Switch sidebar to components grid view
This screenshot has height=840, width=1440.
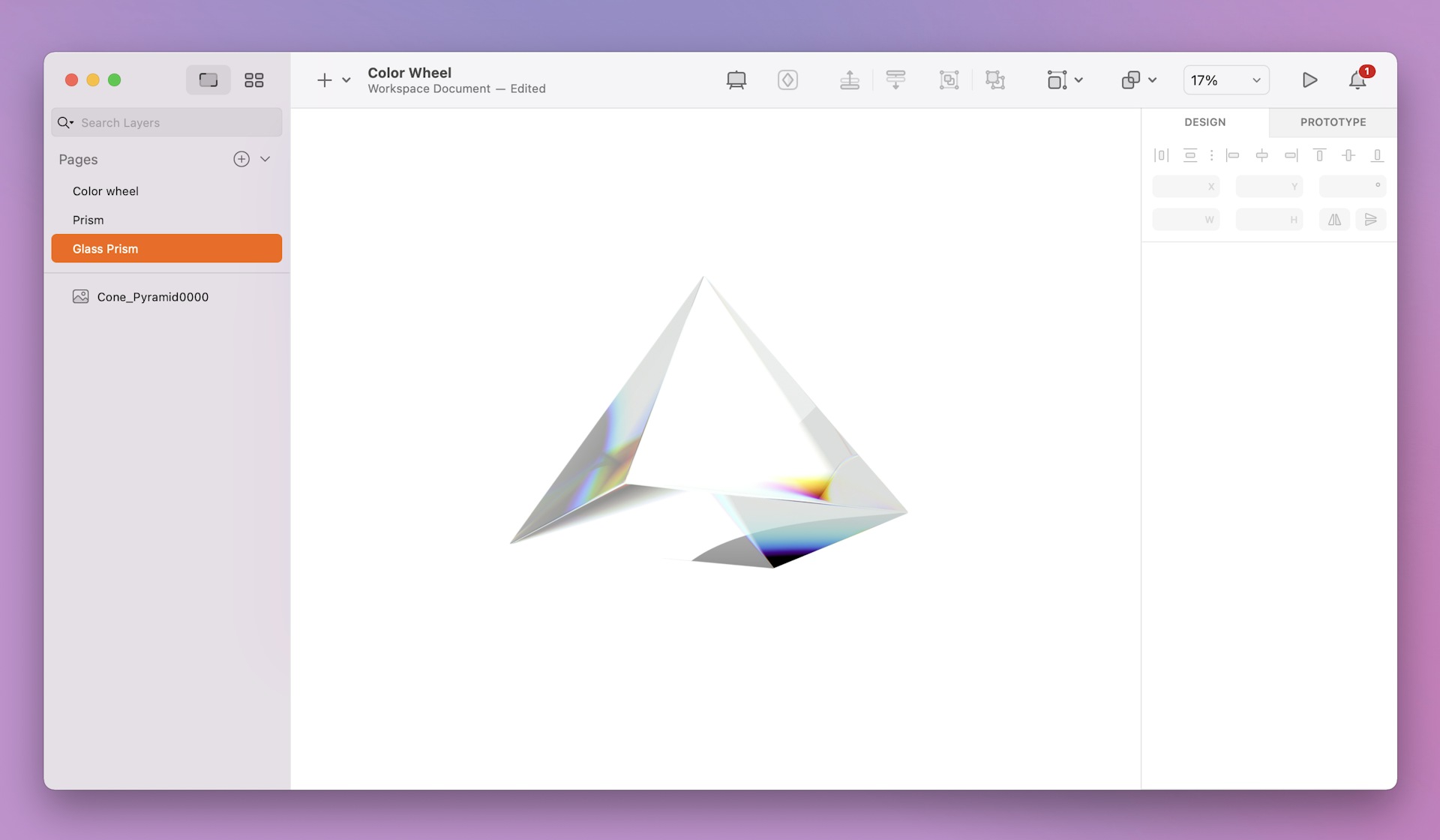(254, 79)
